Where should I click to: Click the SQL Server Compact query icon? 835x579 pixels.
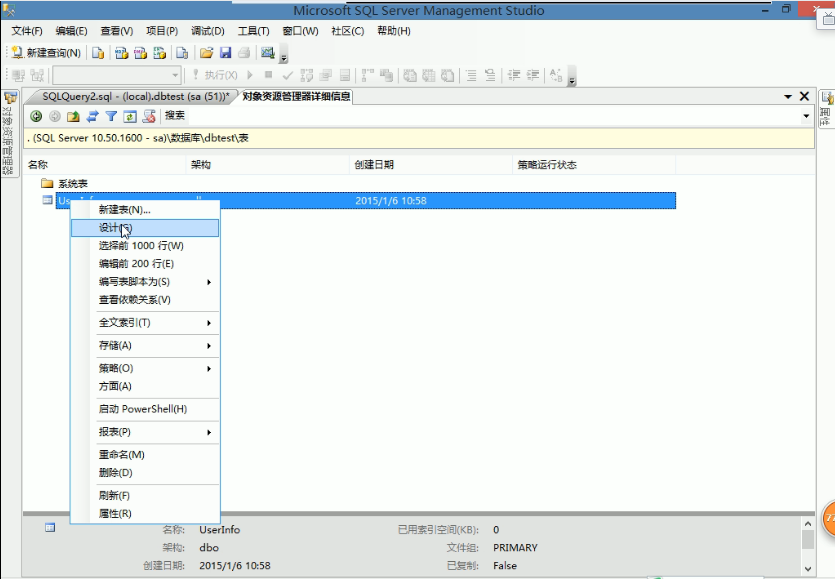tap(182, 53)
